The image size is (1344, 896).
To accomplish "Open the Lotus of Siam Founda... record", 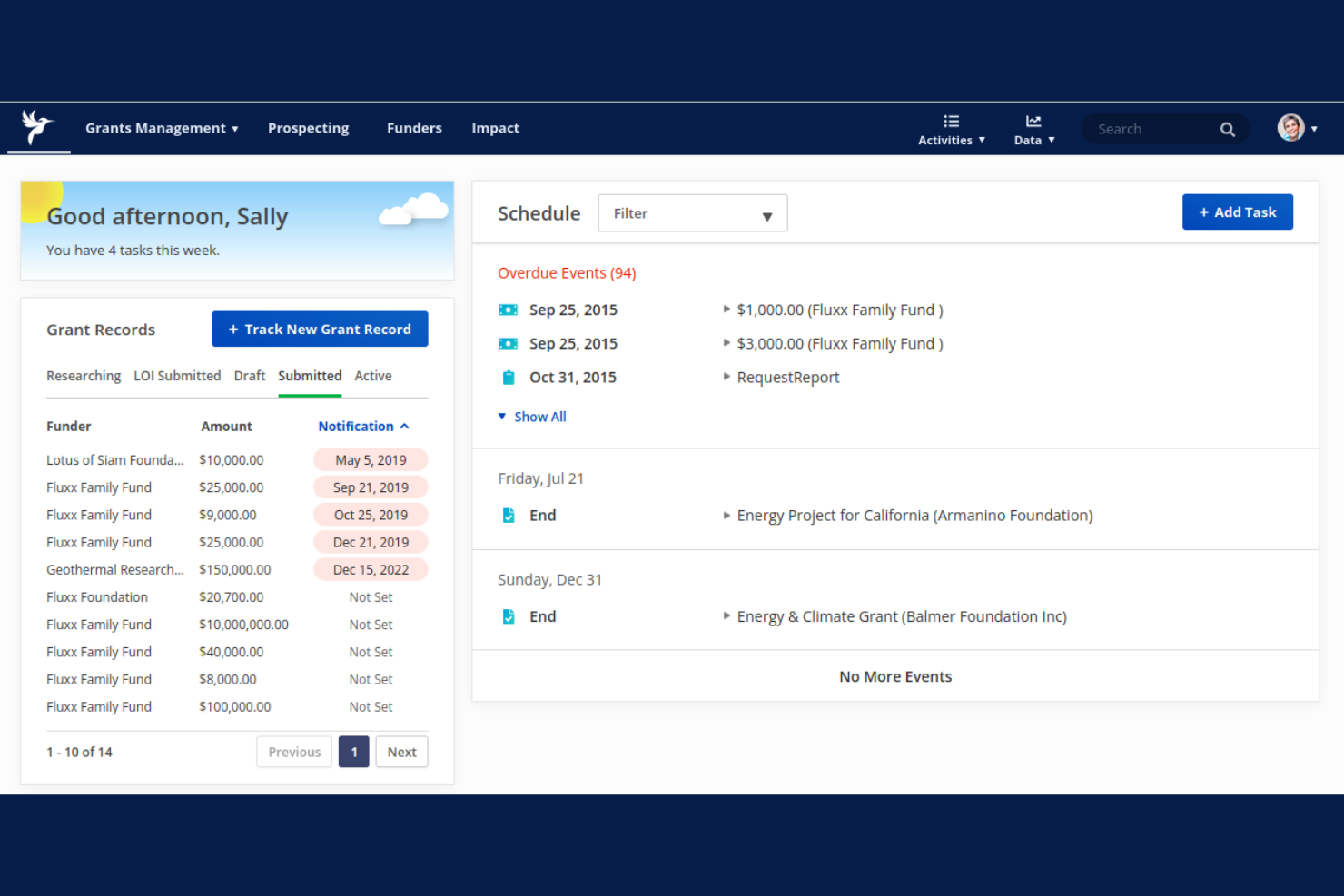I will (115, 460).
